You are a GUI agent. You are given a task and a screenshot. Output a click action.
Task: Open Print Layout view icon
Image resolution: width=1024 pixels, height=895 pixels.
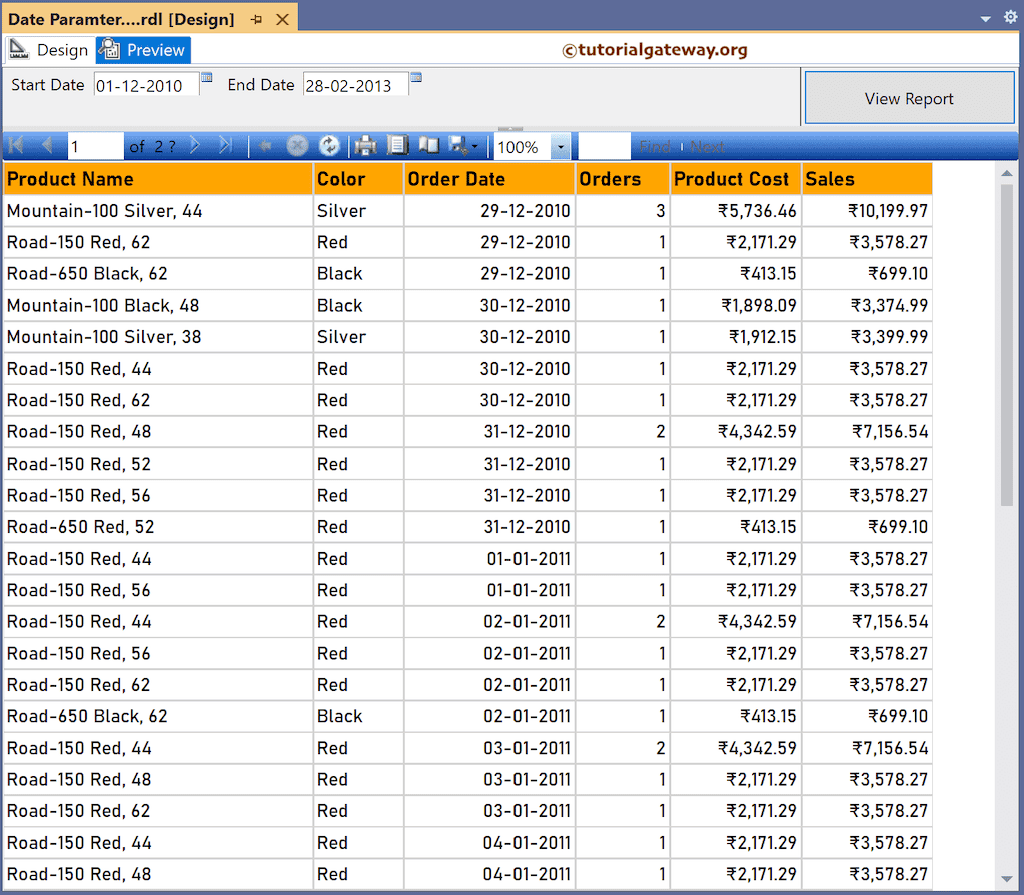click(x=427, y=146)
